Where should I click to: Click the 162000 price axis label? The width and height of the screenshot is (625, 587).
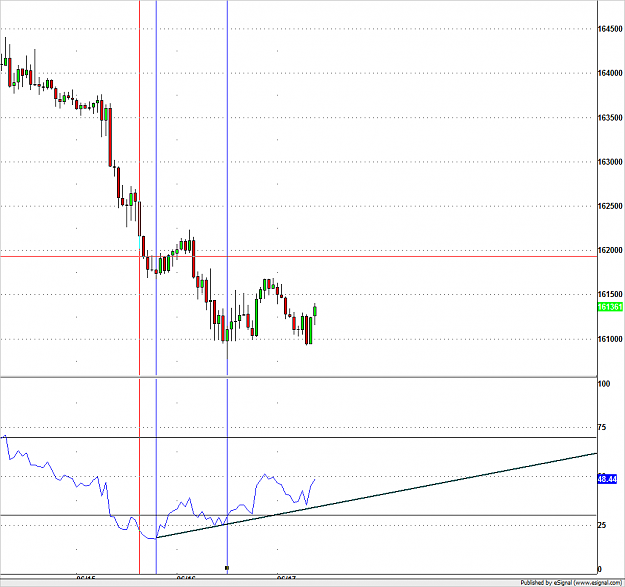pos(610,250)
